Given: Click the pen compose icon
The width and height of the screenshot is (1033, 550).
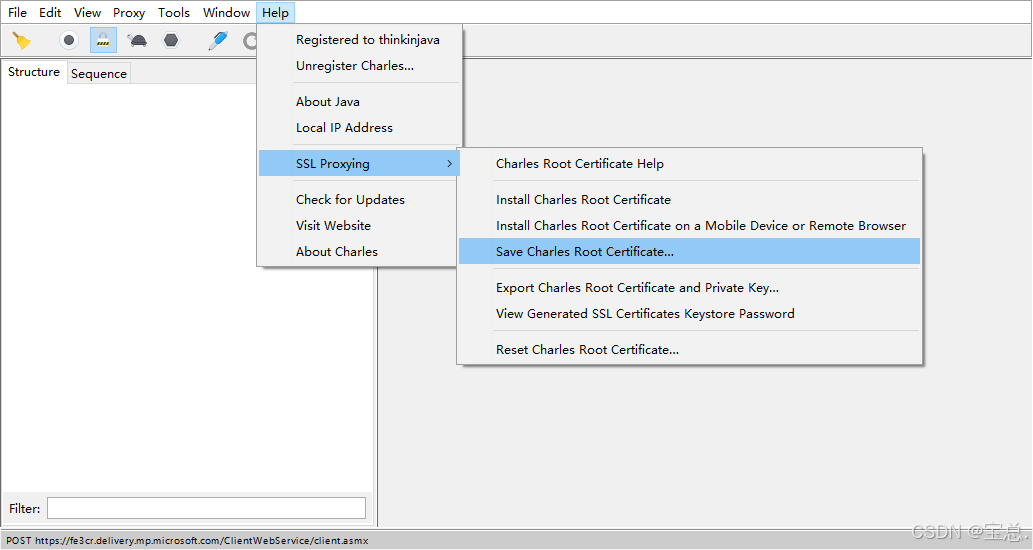Looking at the screenshot, I should [x=218, y=40].
